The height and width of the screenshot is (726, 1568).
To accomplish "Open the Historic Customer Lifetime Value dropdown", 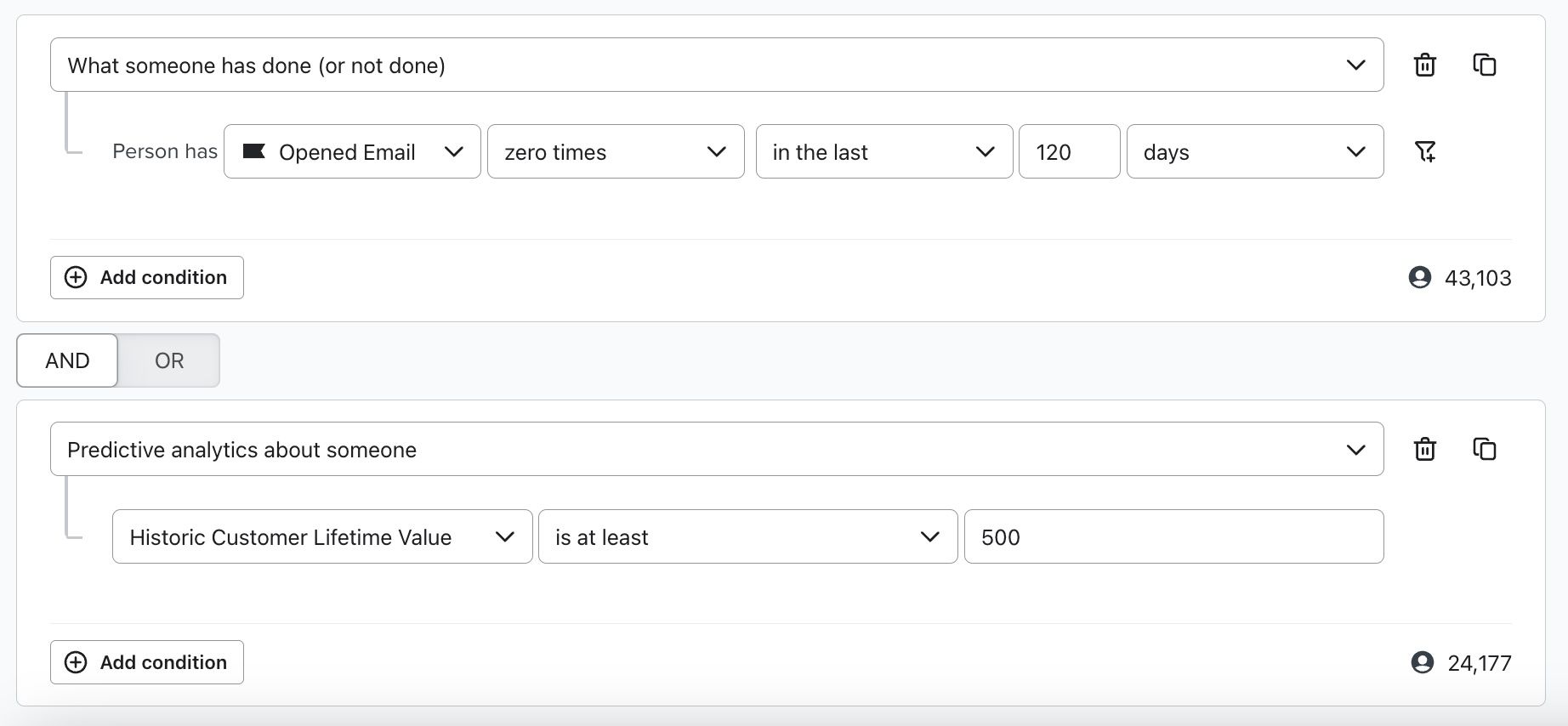I will 321,537.
